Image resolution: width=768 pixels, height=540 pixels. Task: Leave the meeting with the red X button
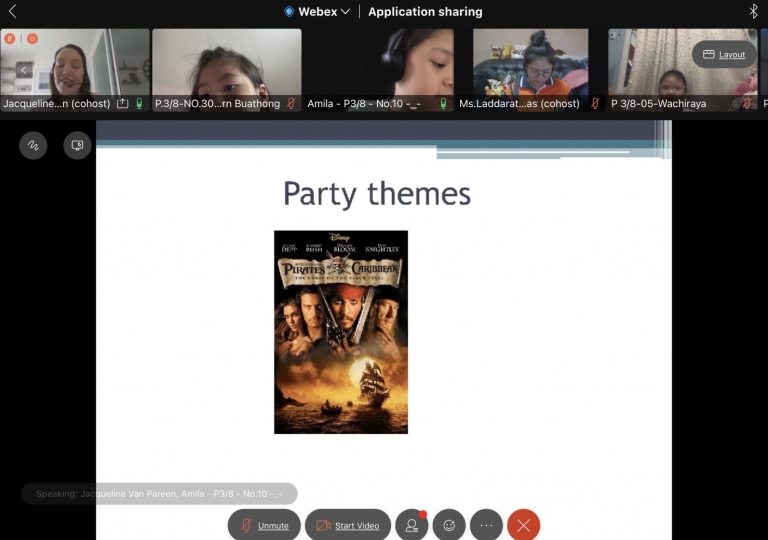[x=524, y=525]
